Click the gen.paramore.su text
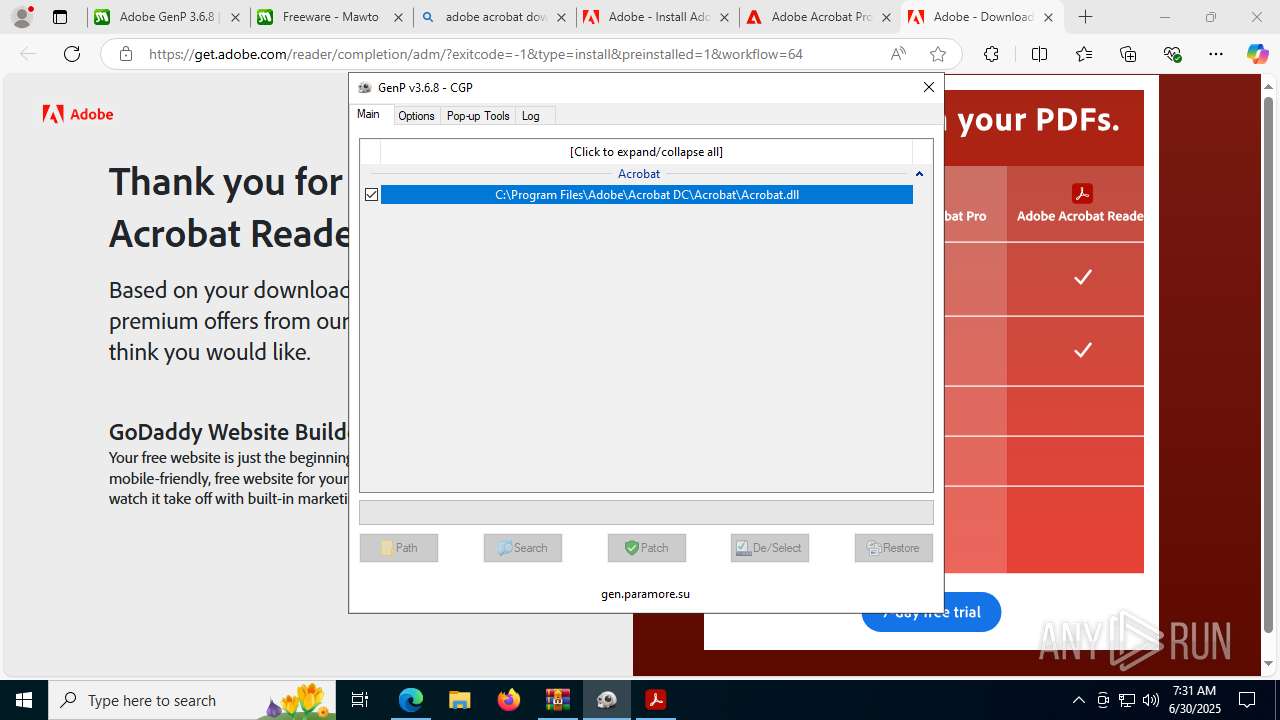The image size is (1280, 720). pos(646,594)
